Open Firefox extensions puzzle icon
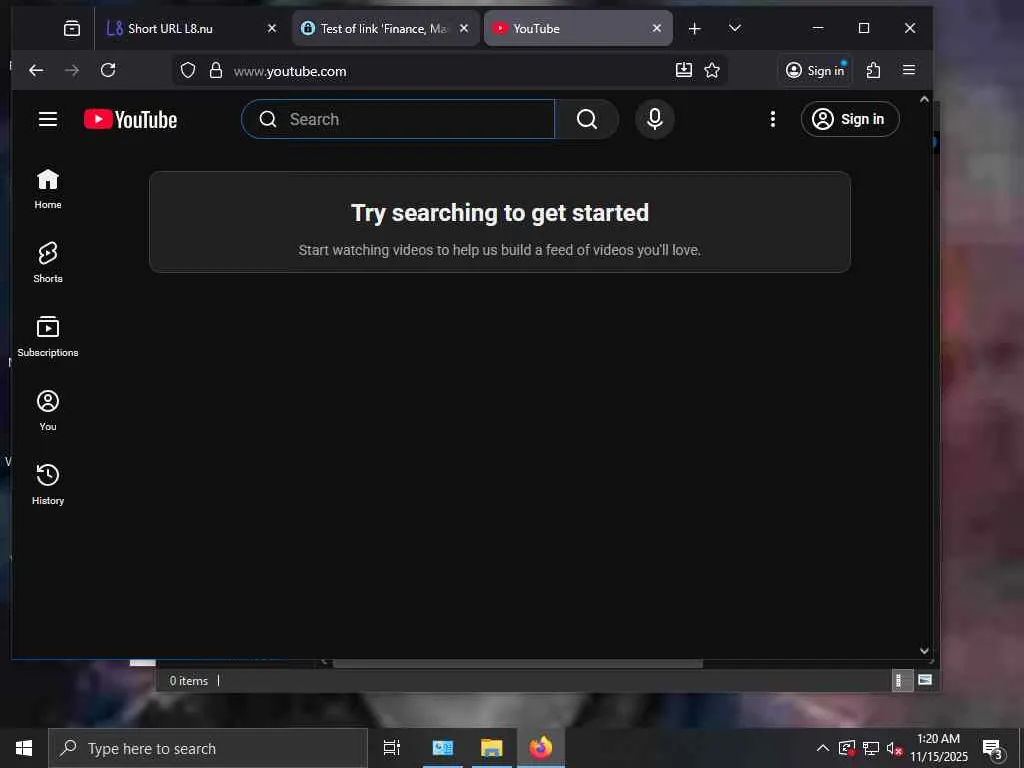Viewport: 1024px width, 768px height. [x=873, y=71]
